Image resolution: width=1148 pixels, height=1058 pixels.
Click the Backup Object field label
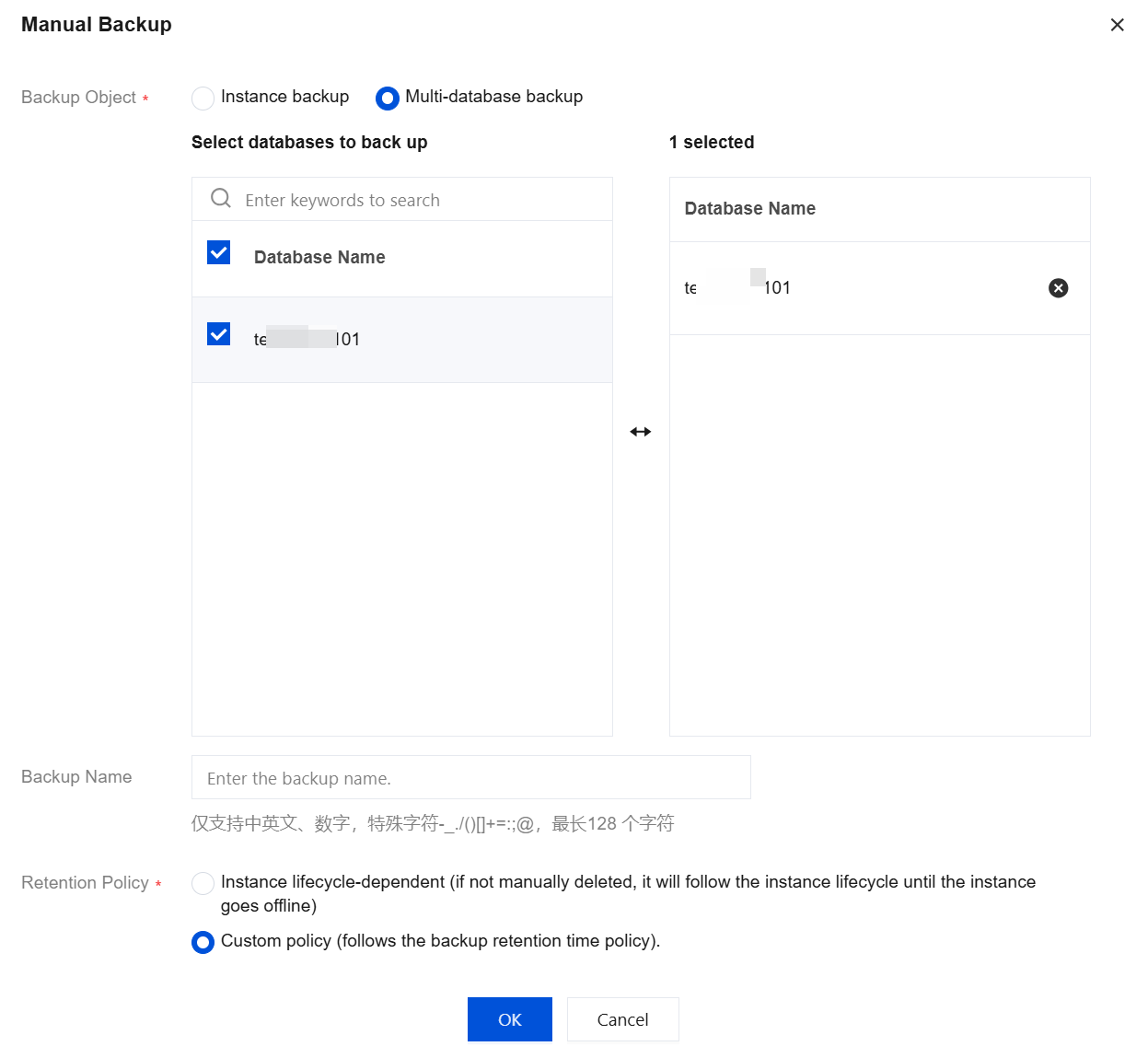pos(78,98)
